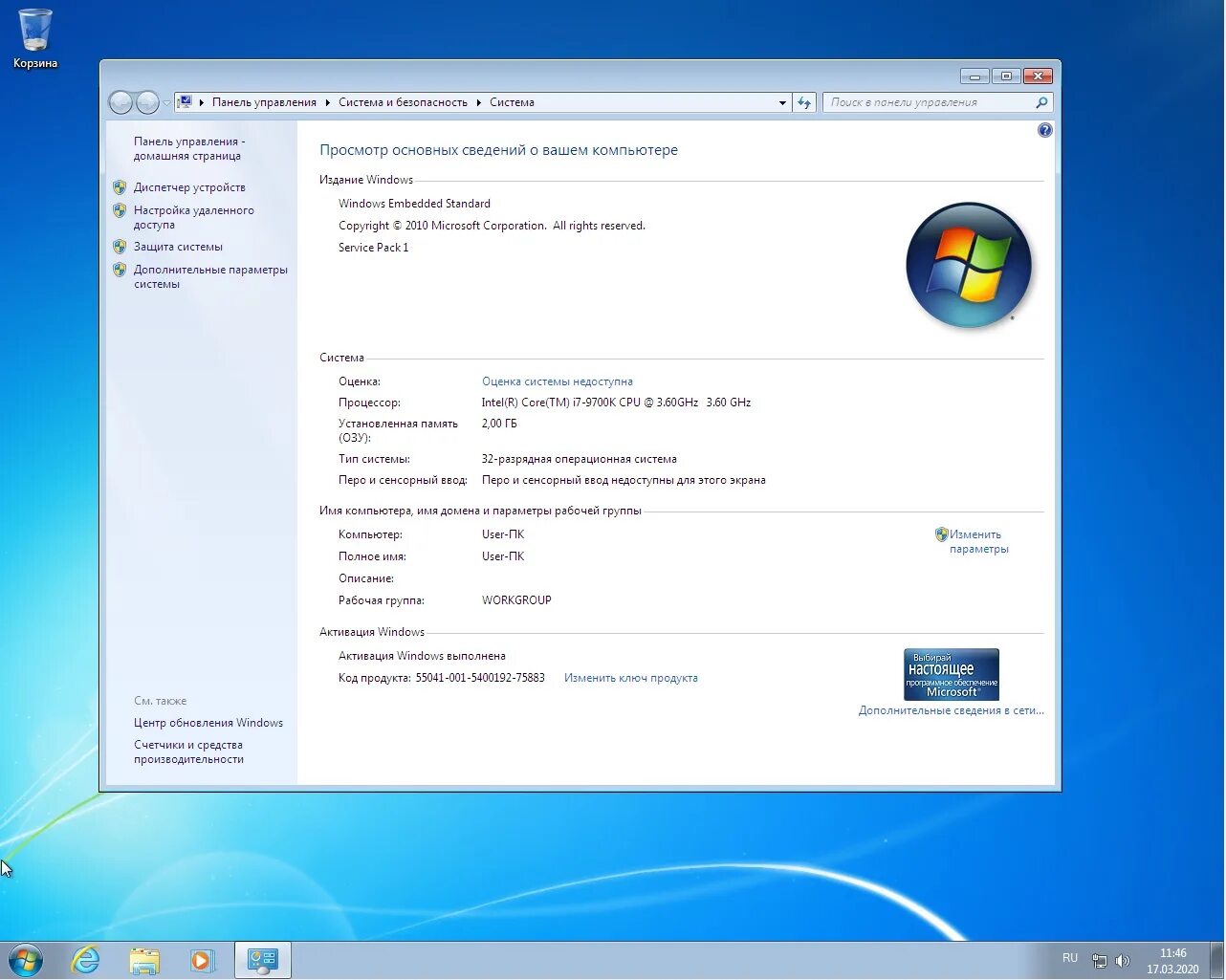Image resolution: width=1226 pixels, height=980 pixels.
Task: Click the Genuine Microsoft software badge
Action: coord(952,674)
